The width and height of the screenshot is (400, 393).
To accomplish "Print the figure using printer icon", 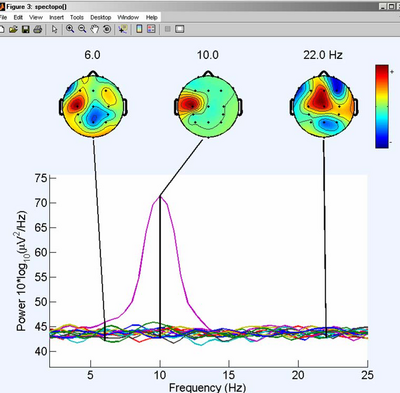I will [38, 29].
